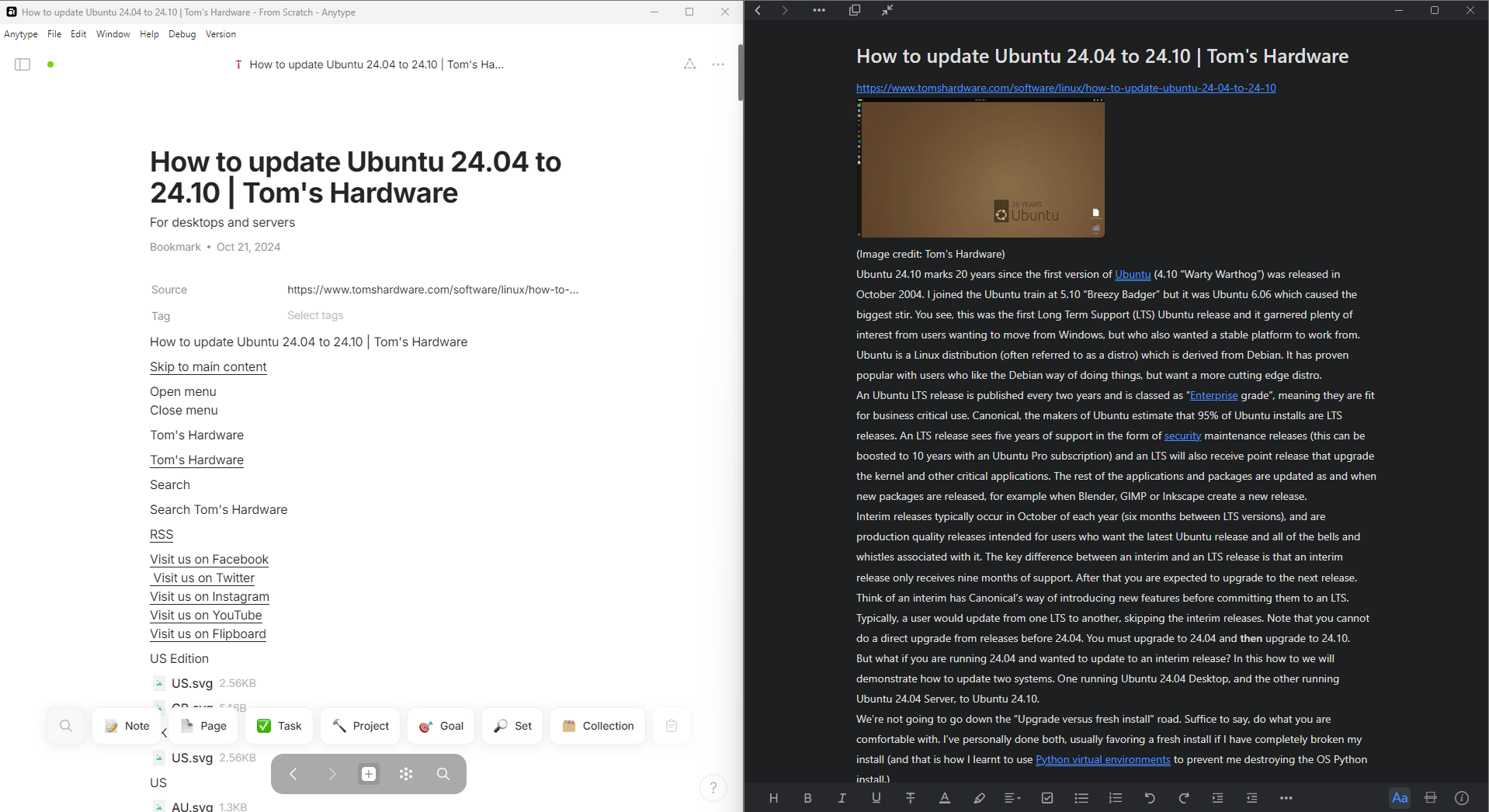
Task: Create a new Project object
Action: click(x=360, y=726)
